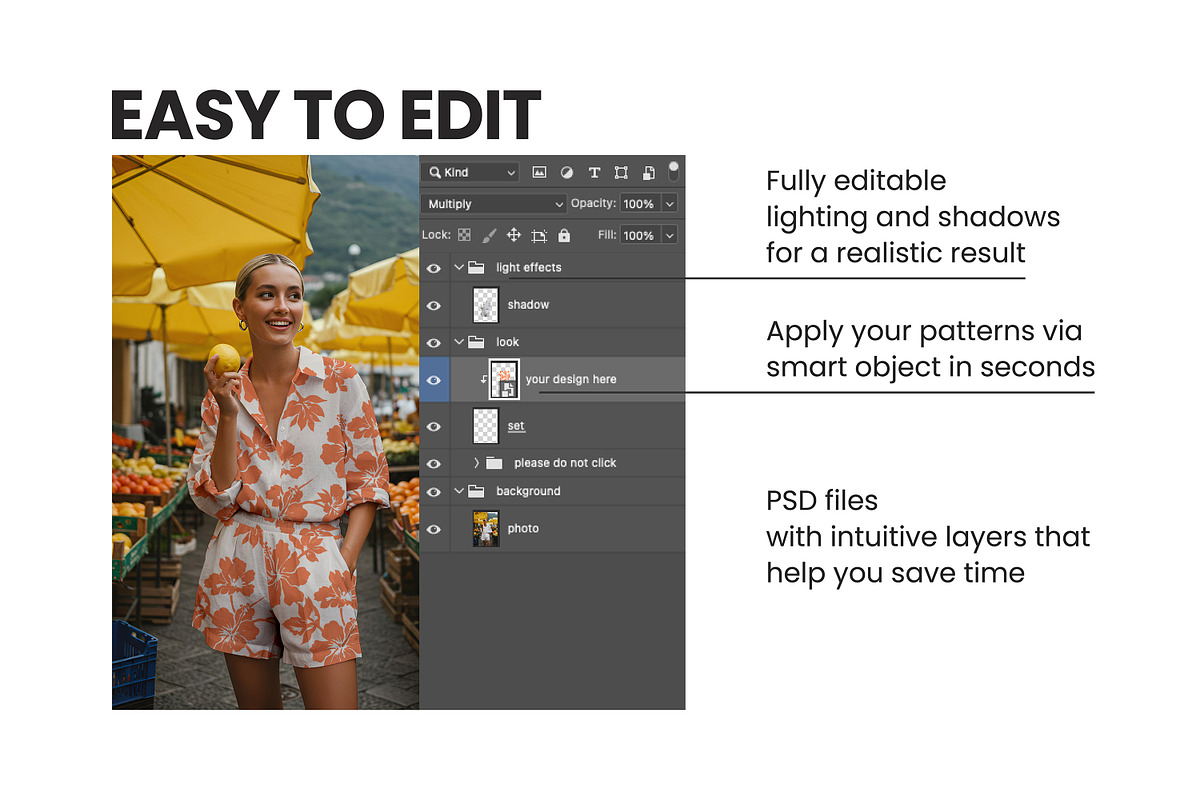Collapse the background group
1200x800 pixels.
[x=459, y=491]
